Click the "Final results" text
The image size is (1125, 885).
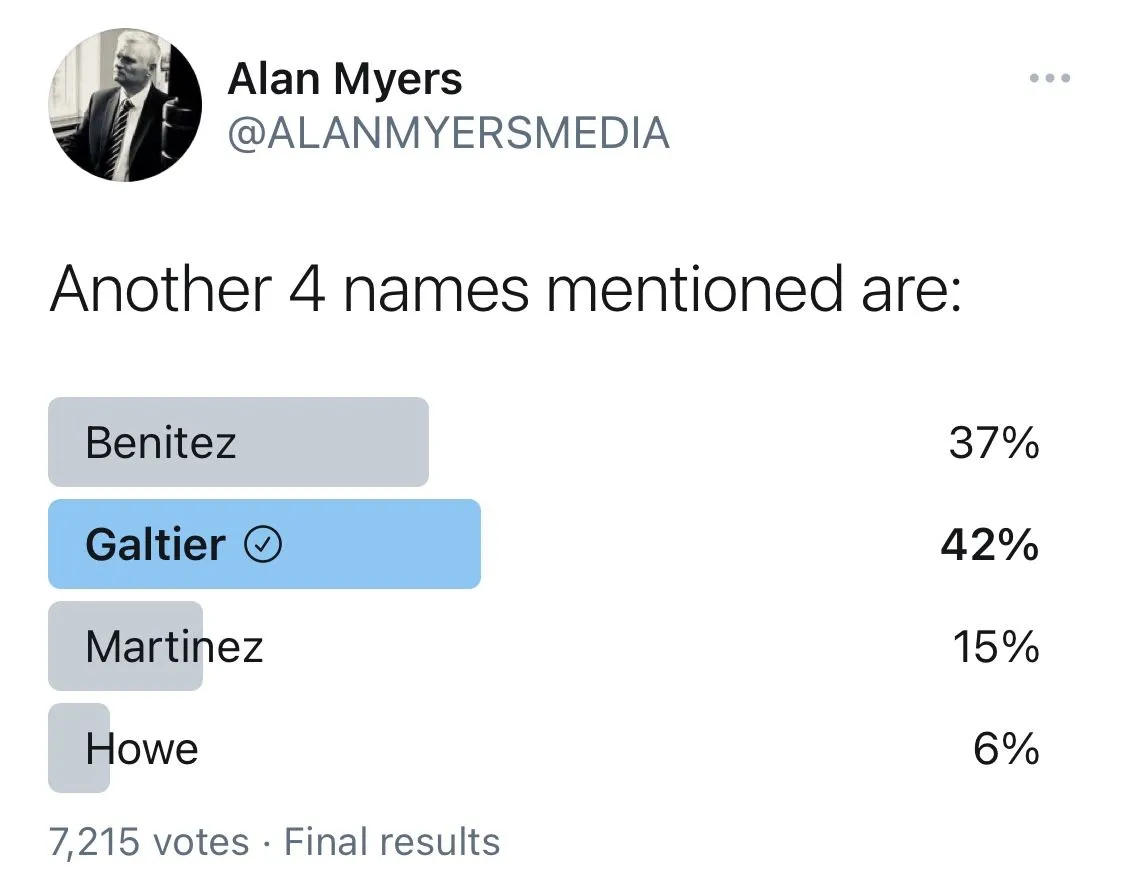pos(392,842)
